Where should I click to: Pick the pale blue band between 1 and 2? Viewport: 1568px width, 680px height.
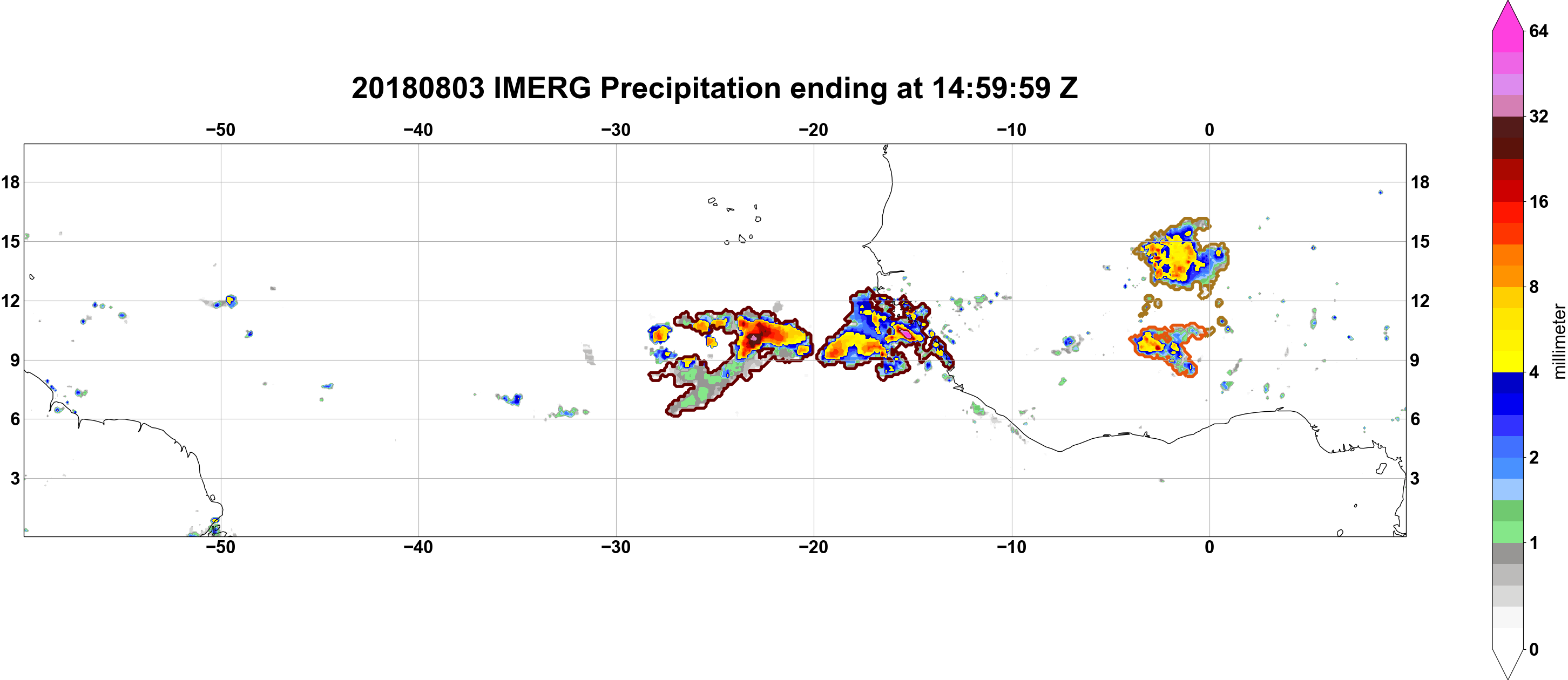pos(1508,489)
